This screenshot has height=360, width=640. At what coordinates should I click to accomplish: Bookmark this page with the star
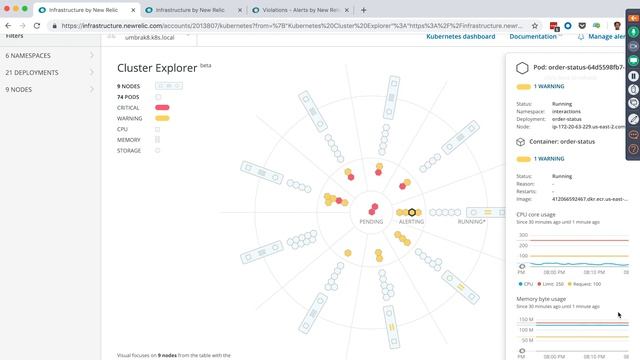(535, 26)
